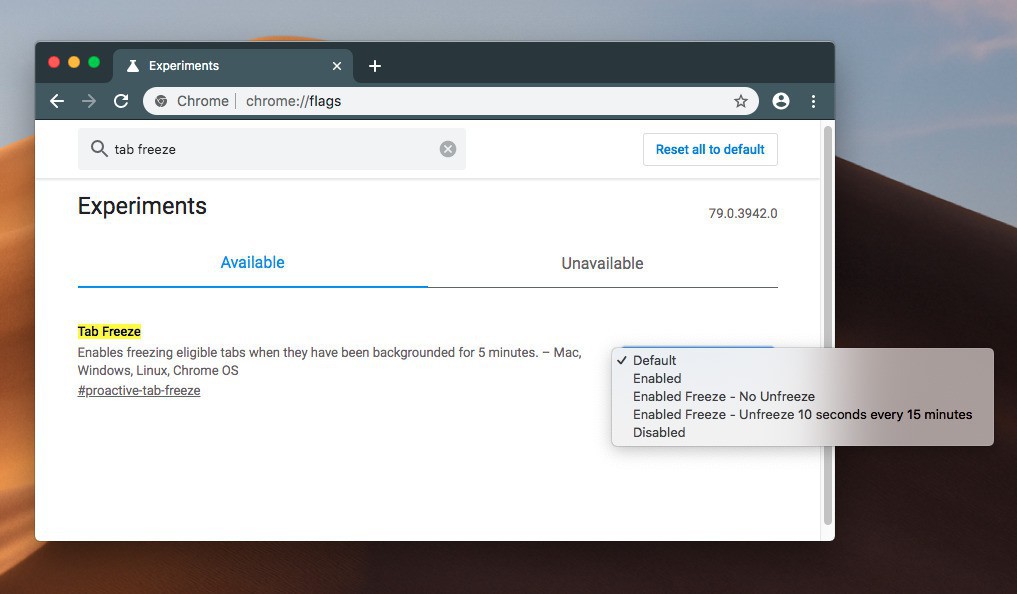Reload the chrome://flags page
Screen dimensions: 1017x594
[x=121, y=101]
